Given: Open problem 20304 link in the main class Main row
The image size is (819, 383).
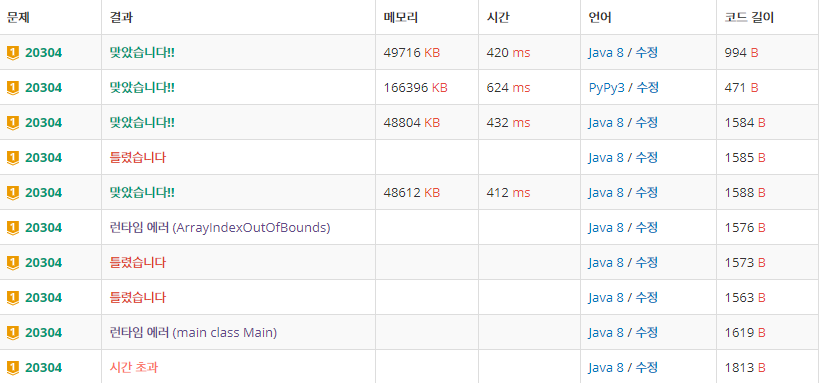Looking at the screenshot, I should [x=43, y=332].
